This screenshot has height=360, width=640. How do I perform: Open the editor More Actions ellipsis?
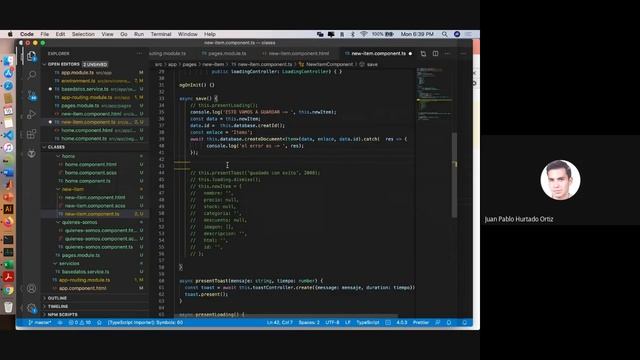447,53
